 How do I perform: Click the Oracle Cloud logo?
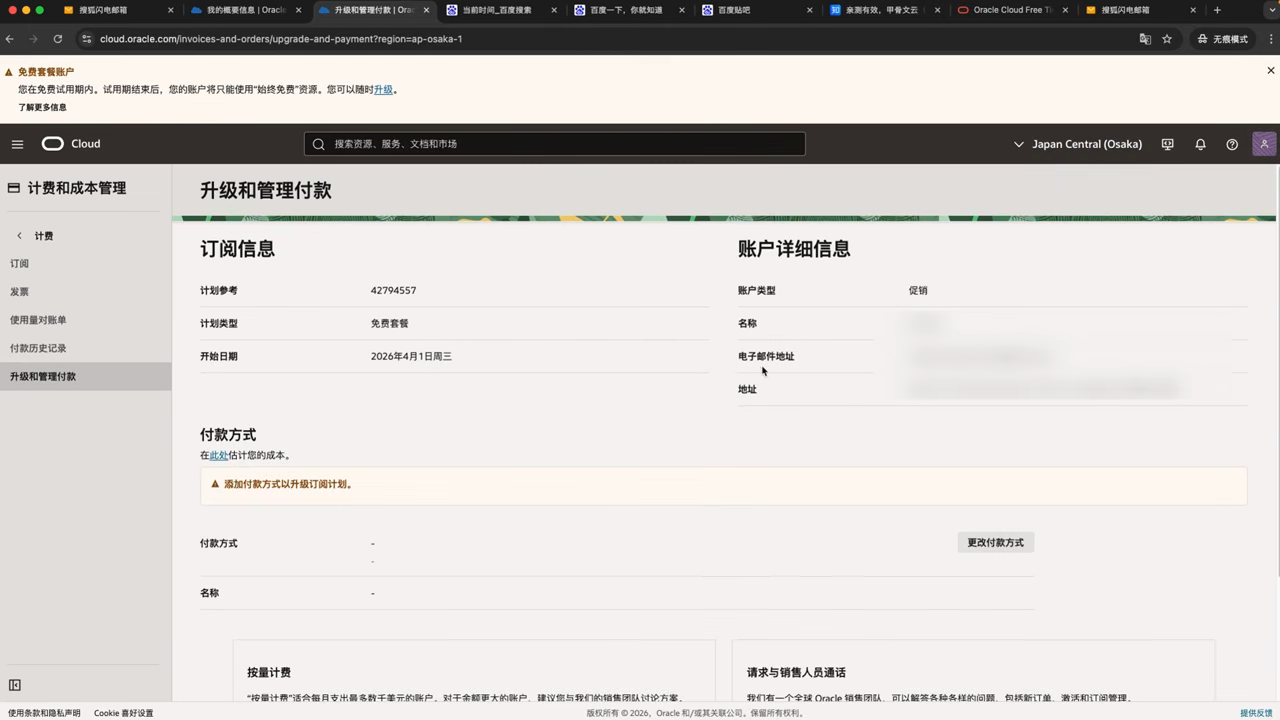point(71,144)
